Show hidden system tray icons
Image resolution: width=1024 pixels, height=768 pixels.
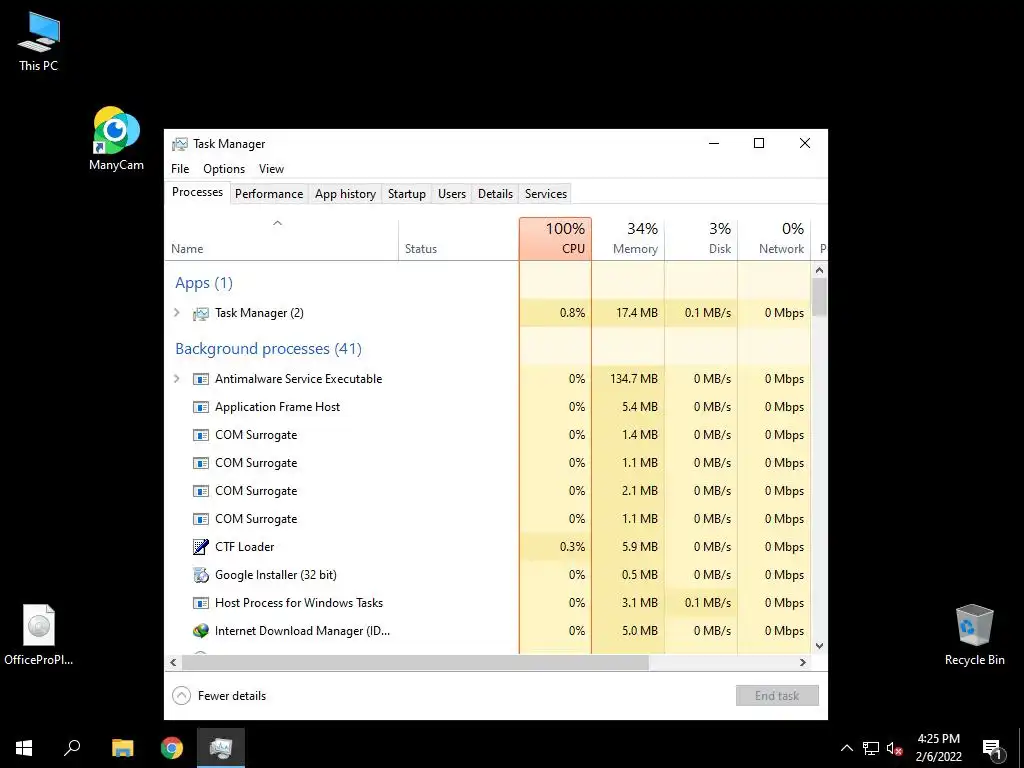point(846,748)
